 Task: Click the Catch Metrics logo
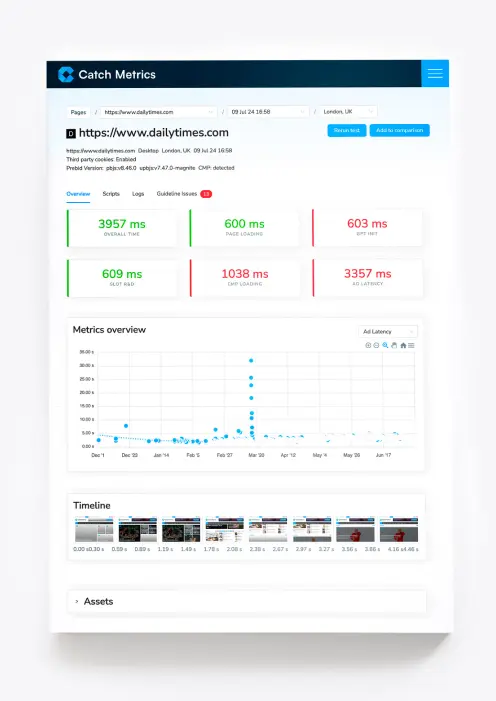[x=107, y=75]
